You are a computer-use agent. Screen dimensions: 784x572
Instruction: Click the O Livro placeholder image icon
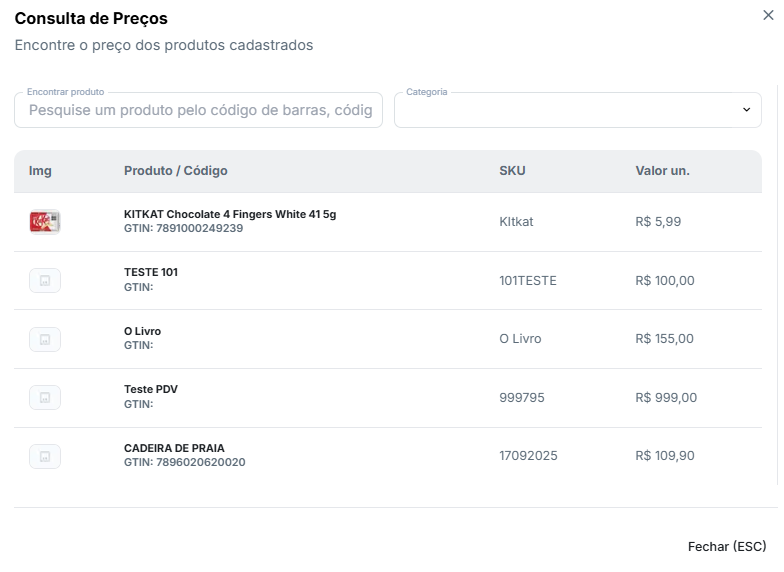point(45,340)
